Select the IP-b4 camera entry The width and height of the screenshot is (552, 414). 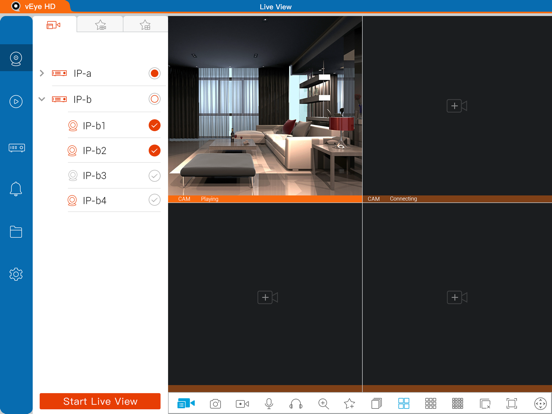tap(114, 200)
